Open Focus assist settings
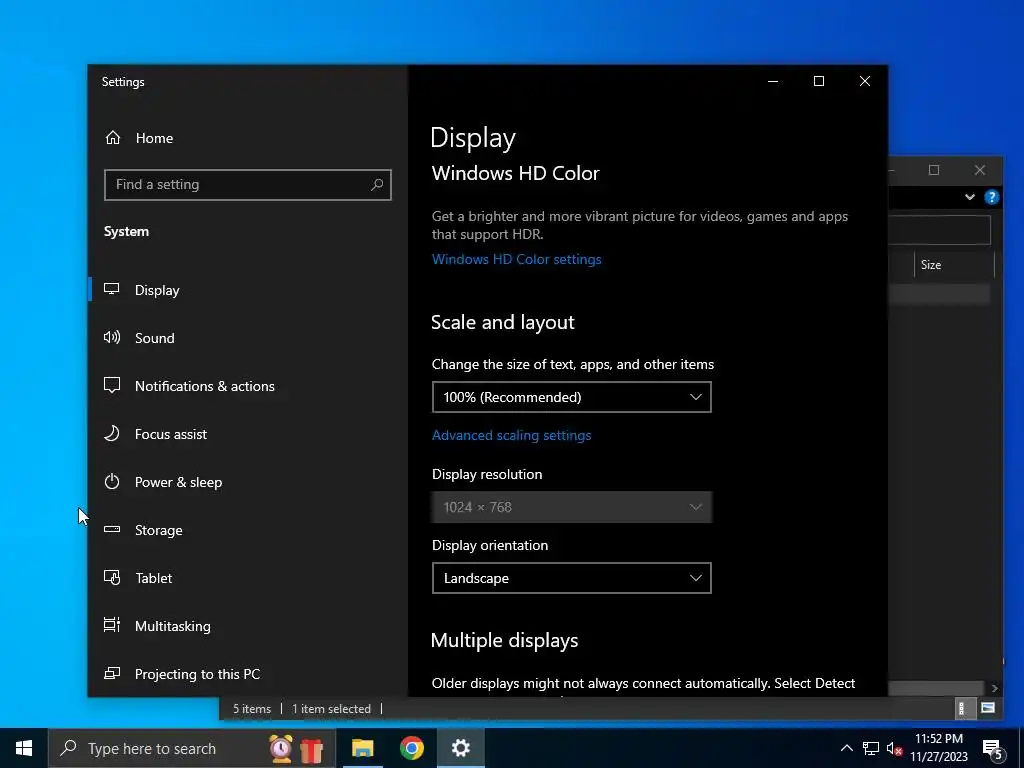Image resolution: width=1024 pixels, height=768 pixels. pos(170,434)
